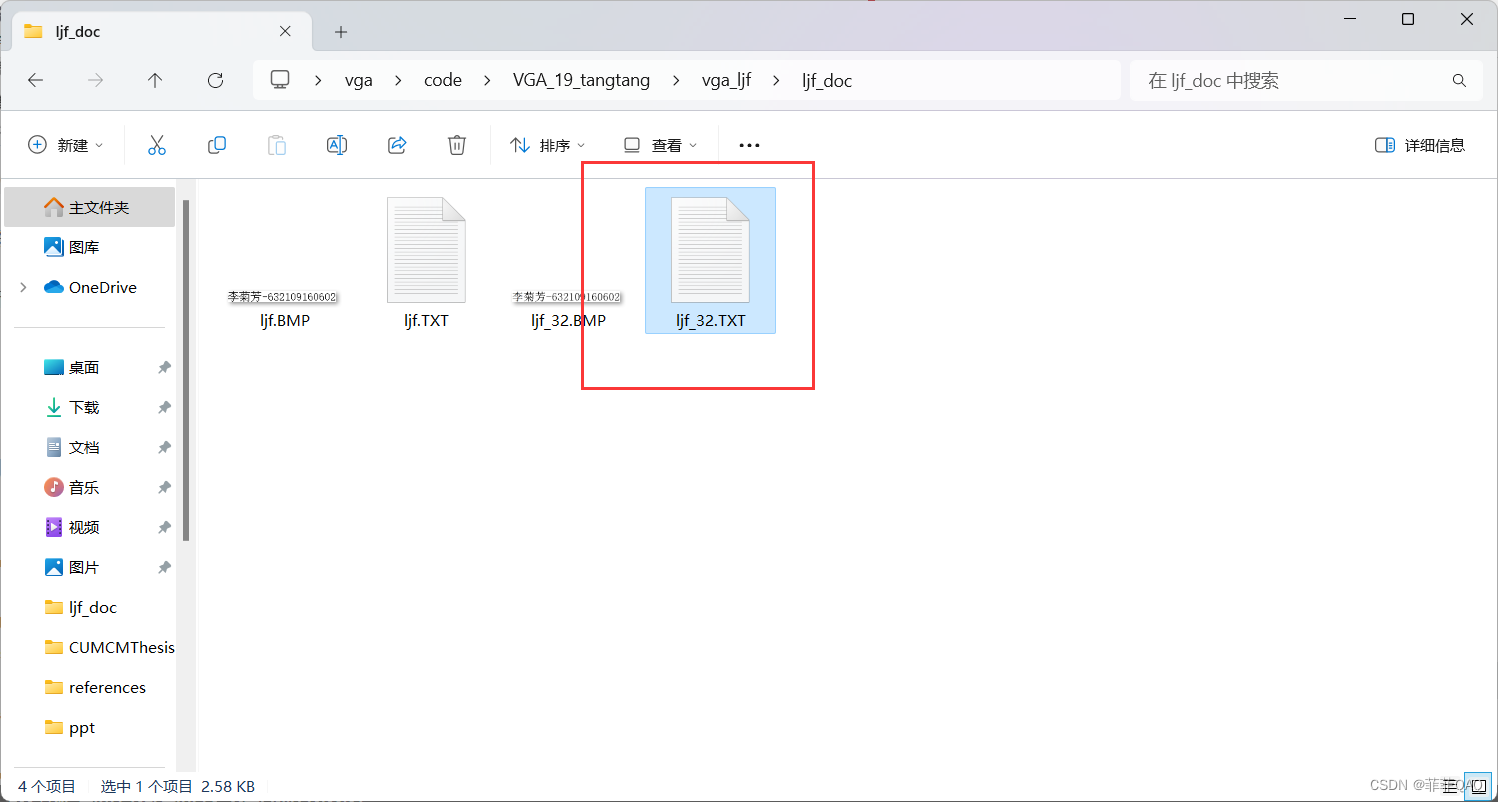Expand chevron after VGA_19_tangtang in path
The width and height of the screenshot is (1498, 802).
click(x=676, y=81)
